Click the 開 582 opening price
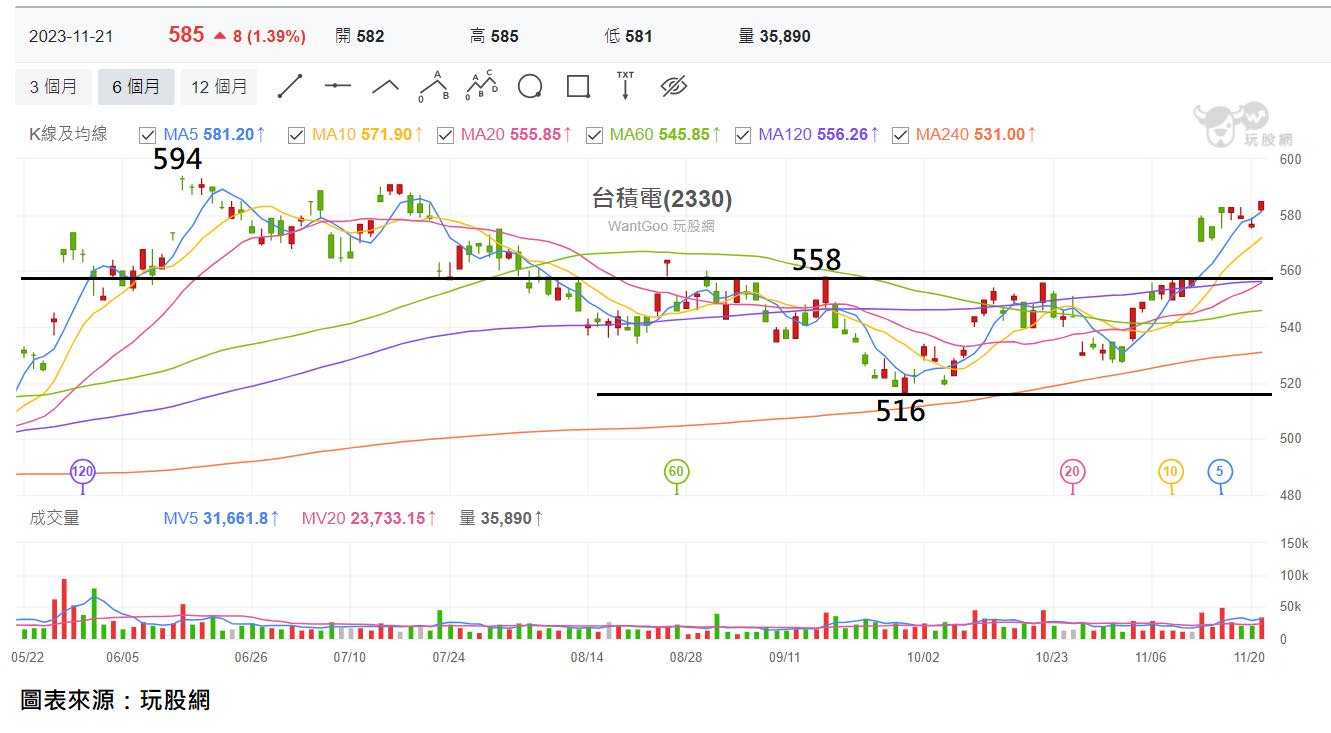The width and height of the screenshot is (1331, 733). 360,36
